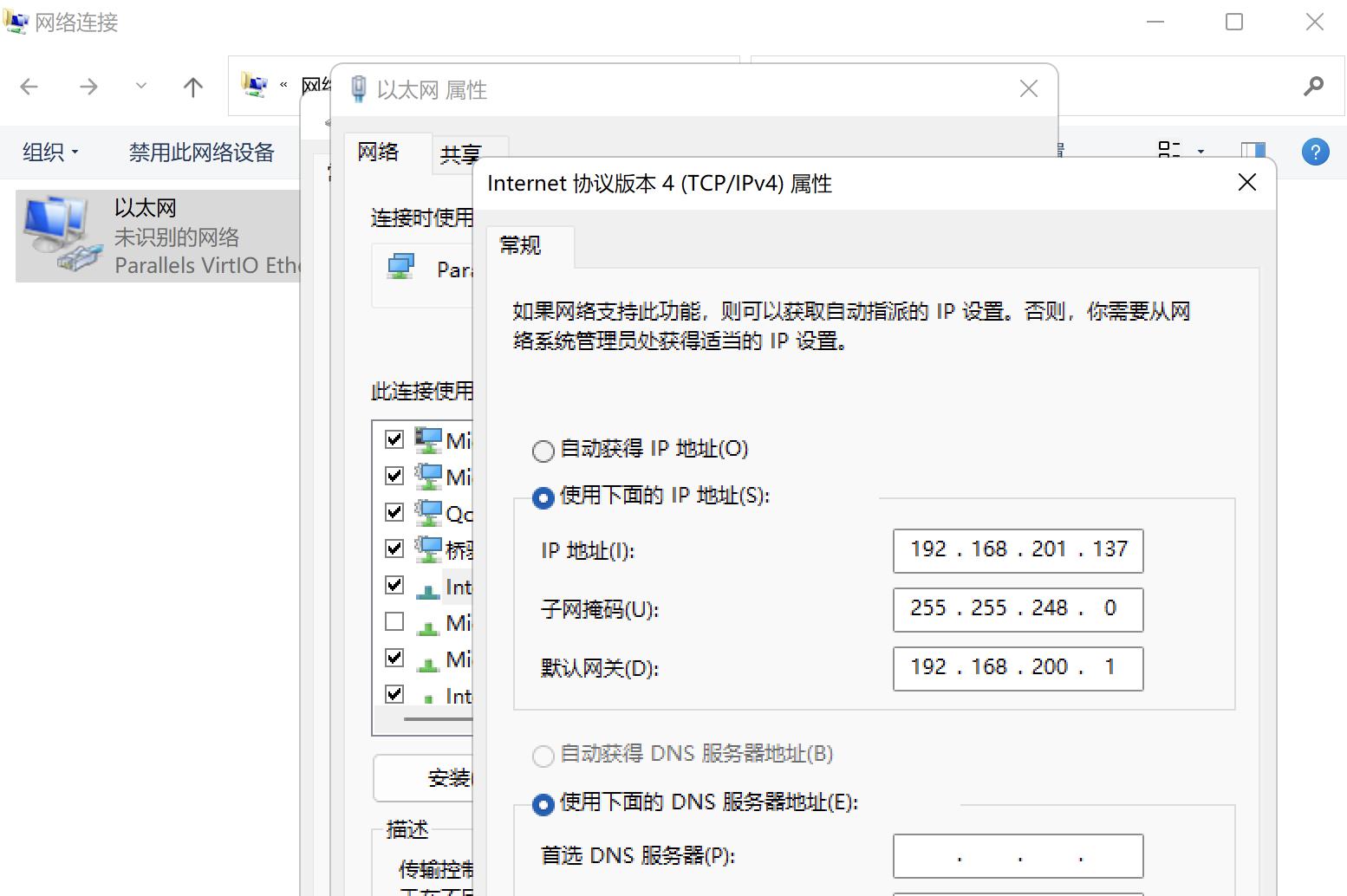Select 使用下面的 IP 地址 radio button

tap(543, 497)
